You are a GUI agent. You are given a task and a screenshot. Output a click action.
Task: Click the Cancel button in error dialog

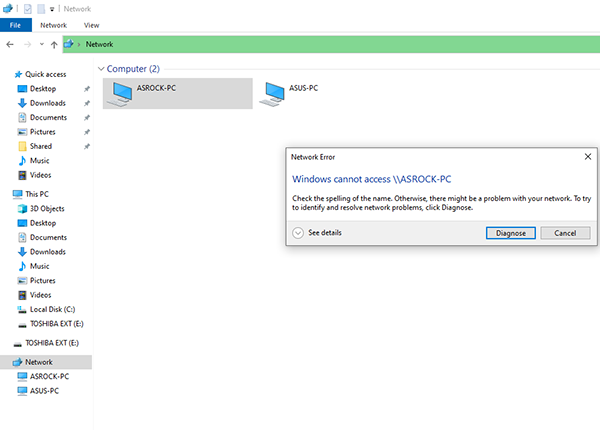point(565,233)
